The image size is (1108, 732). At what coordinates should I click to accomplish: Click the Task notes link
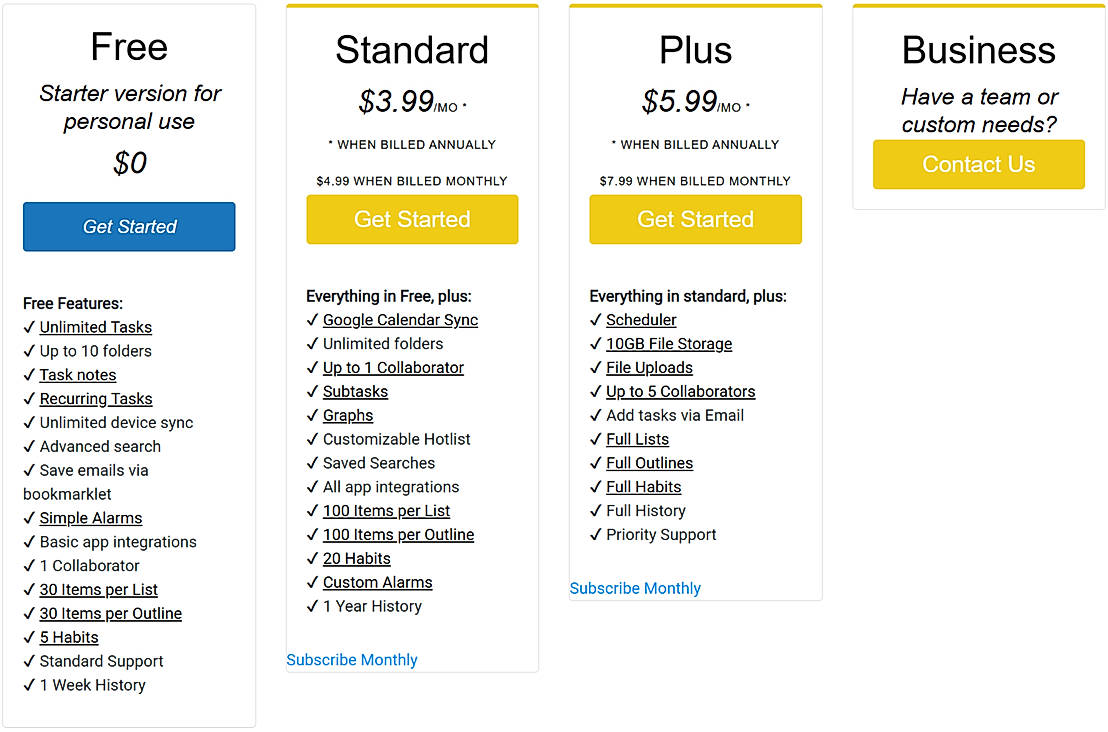[x=78, y=375]
